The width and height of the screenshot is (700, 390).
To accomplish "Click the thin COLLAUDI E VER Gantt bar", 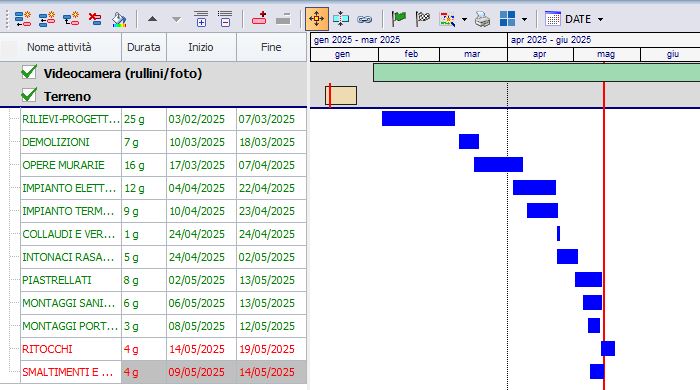I will pyautogui.click(x=558, y=233).
